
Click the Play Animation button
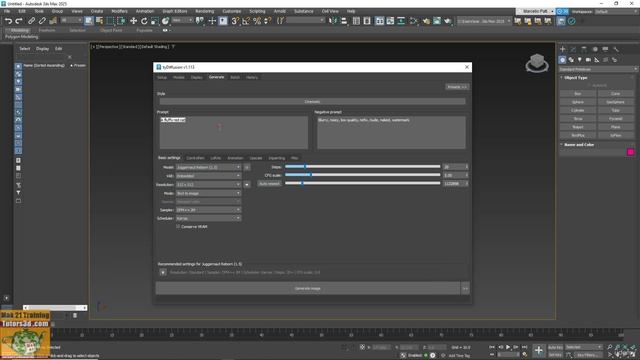(508, 347)
